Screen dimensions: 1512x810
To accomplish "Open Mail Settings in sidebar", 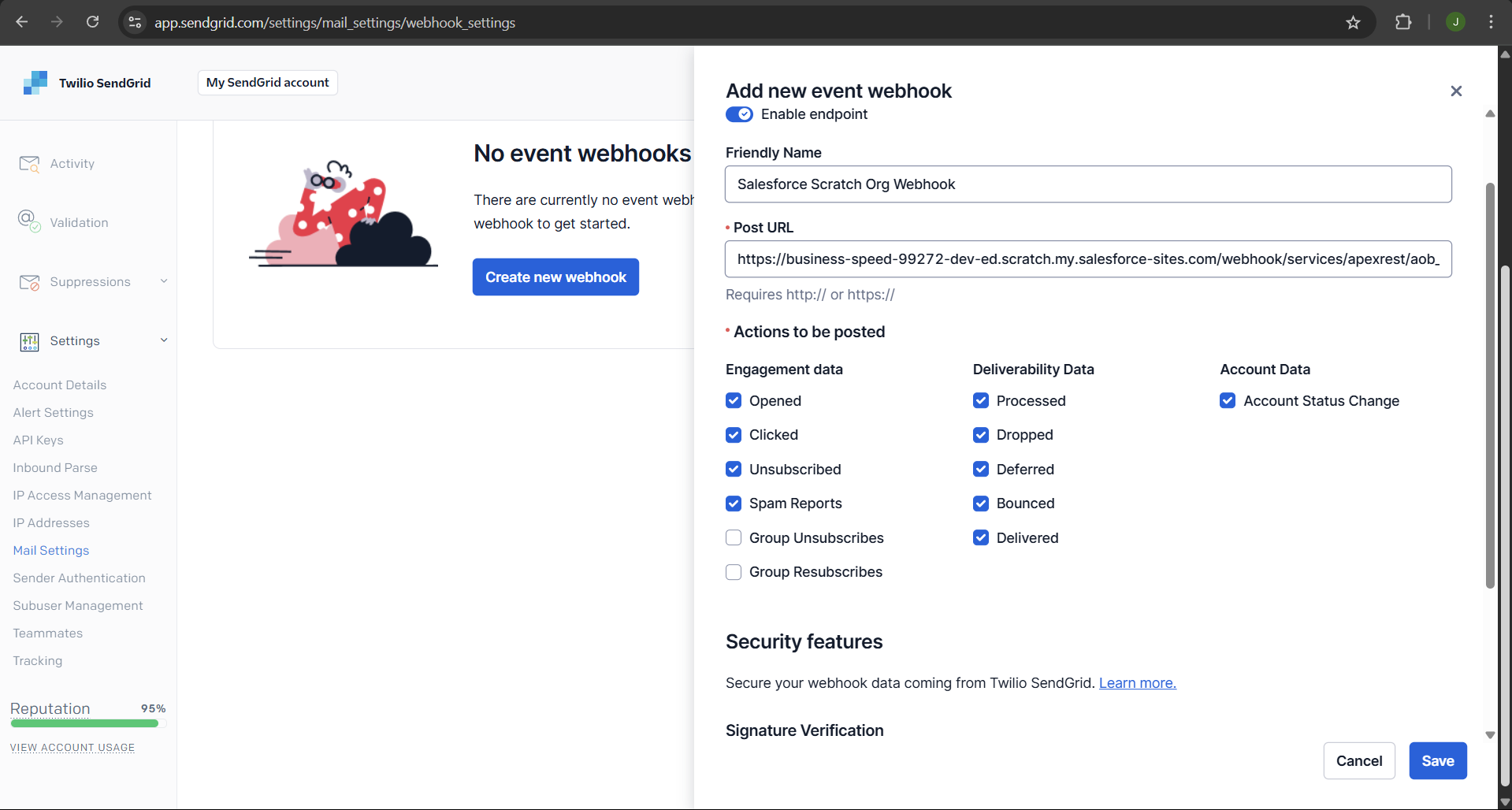I will 51,550.
